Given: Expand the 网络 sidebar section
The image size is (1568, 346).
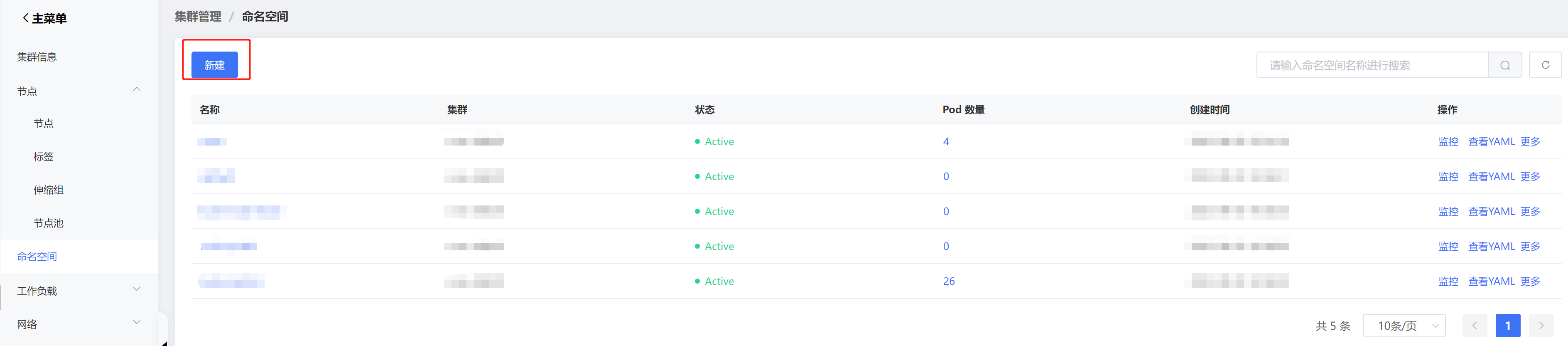Looking at the screenshot, I should point(136,323).
